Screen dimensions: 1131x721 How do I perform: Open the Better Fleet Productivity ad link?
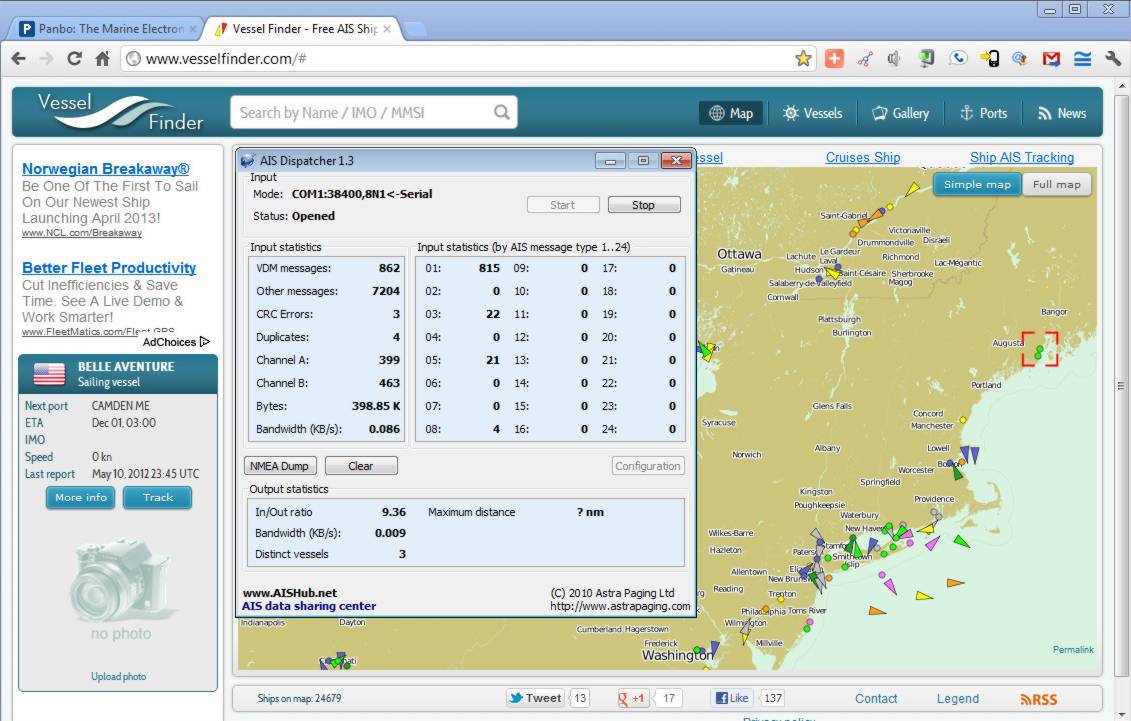109,267
